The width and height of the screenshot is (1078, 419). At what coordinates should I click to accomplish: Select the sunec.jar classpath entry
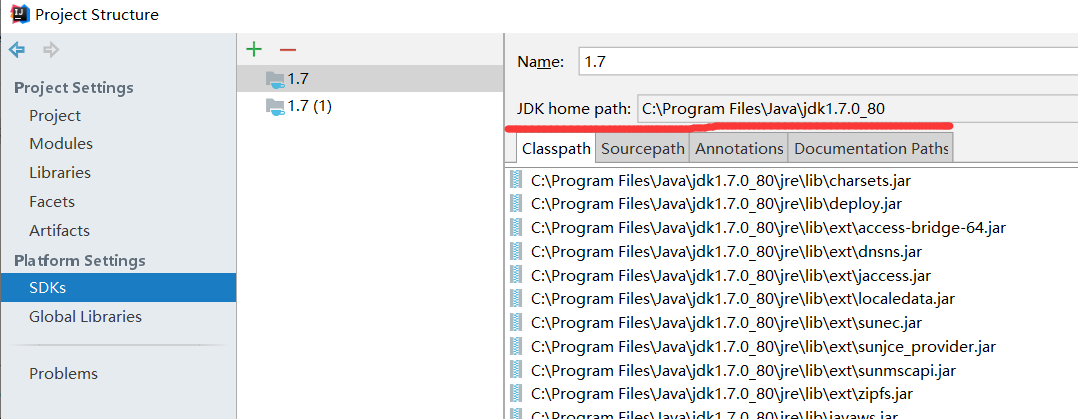point(726,323)
